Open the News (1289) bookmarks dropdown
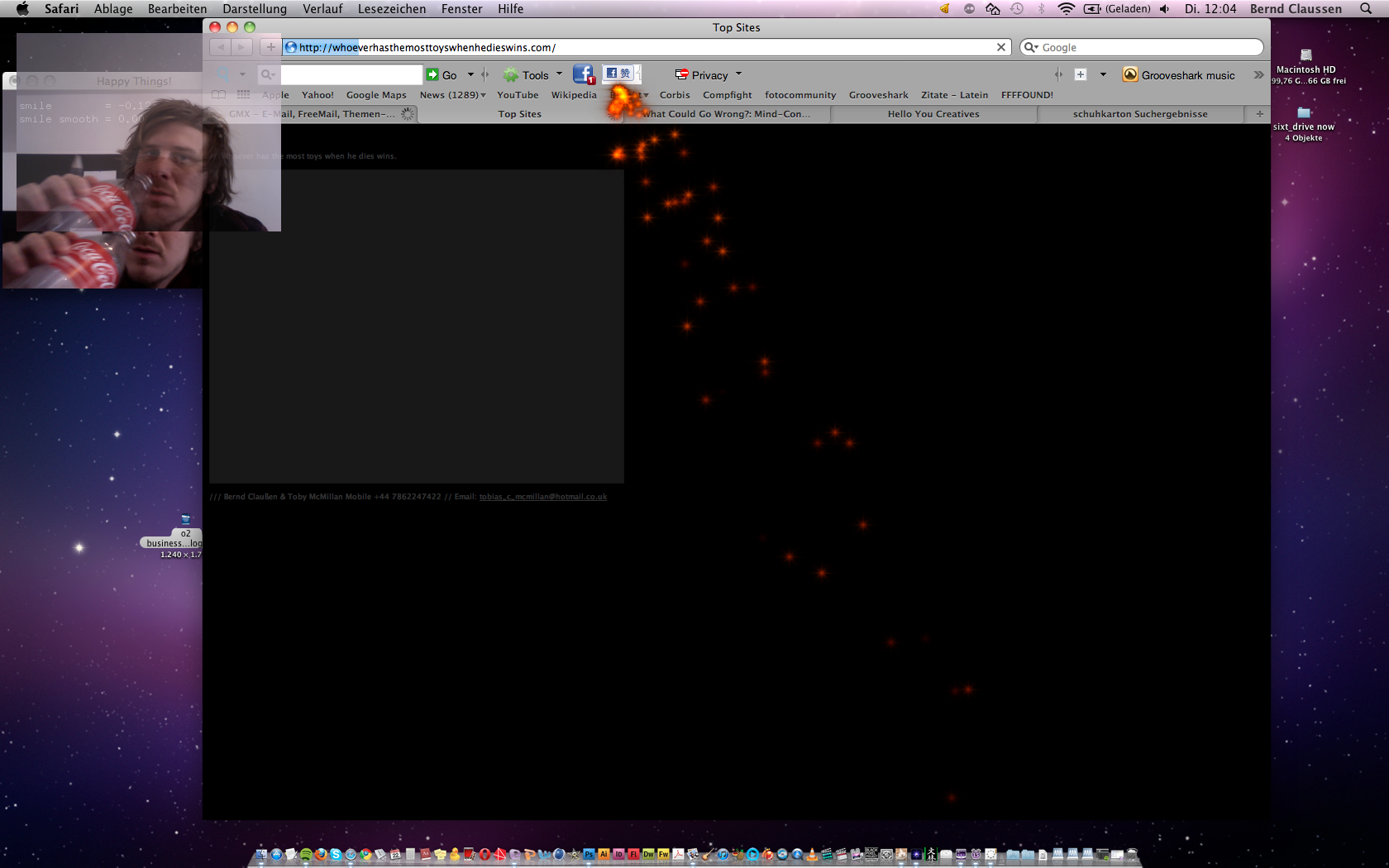This screenshot has height=868, width=1389. pos(452,95)
